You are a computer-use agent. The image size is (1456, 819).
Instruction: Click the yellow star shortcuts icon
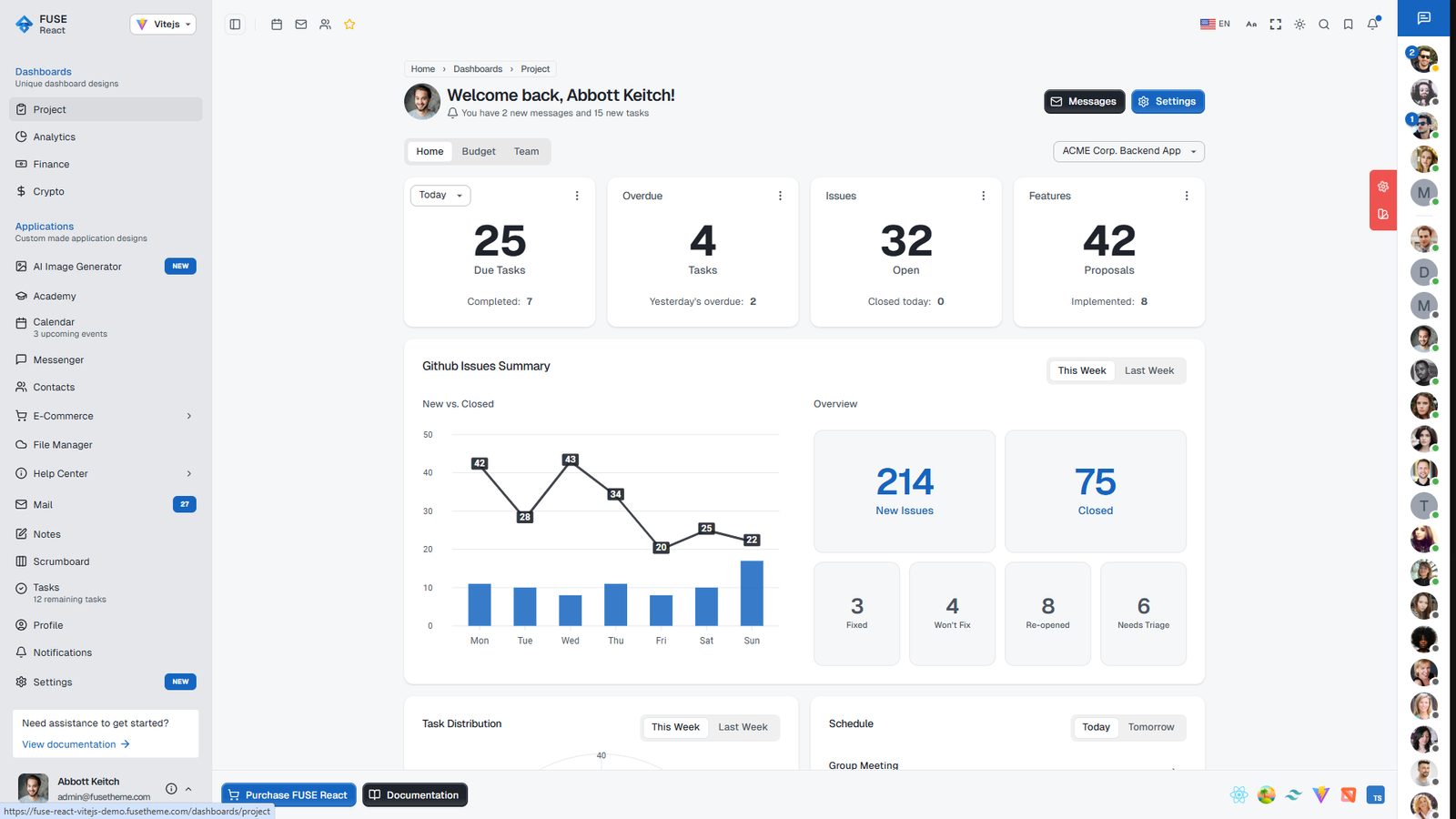349,25
